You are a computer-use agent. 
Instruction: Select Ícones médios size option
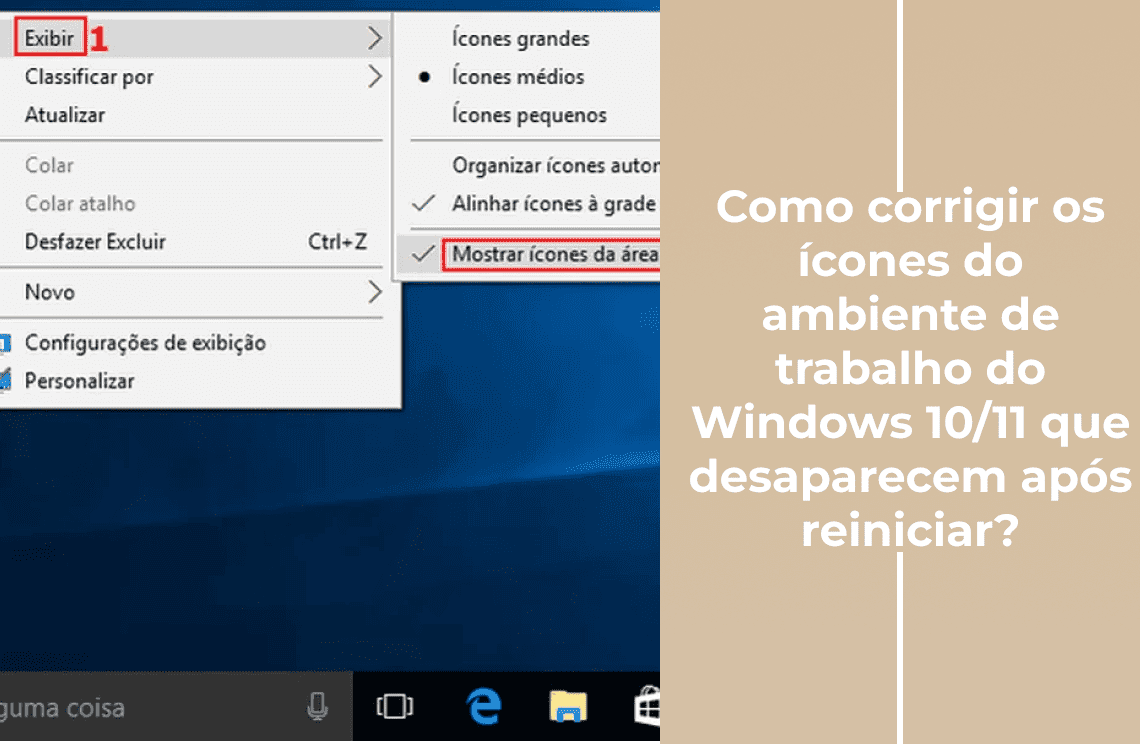coord(521,77)
